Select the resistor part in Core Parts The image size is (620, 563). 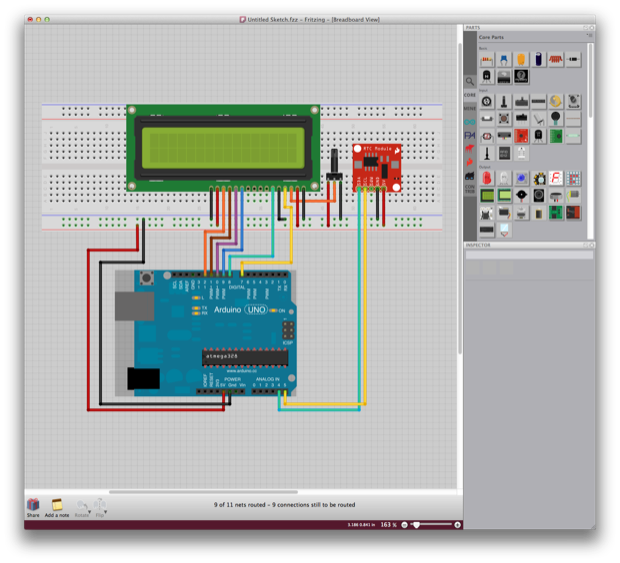pos(487,60)
